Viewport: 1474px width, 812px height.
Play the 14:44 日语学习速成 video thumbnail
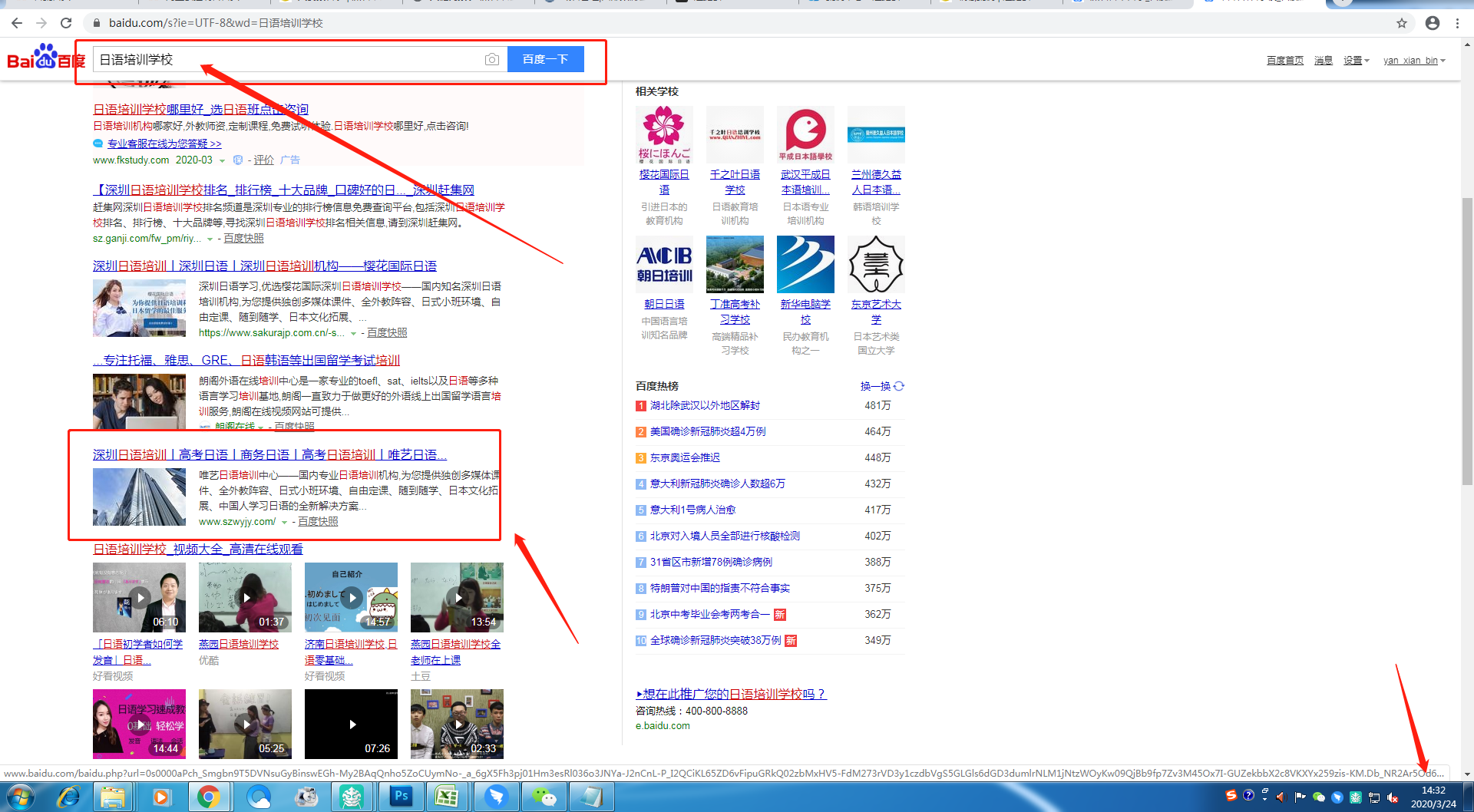[139, 724]
